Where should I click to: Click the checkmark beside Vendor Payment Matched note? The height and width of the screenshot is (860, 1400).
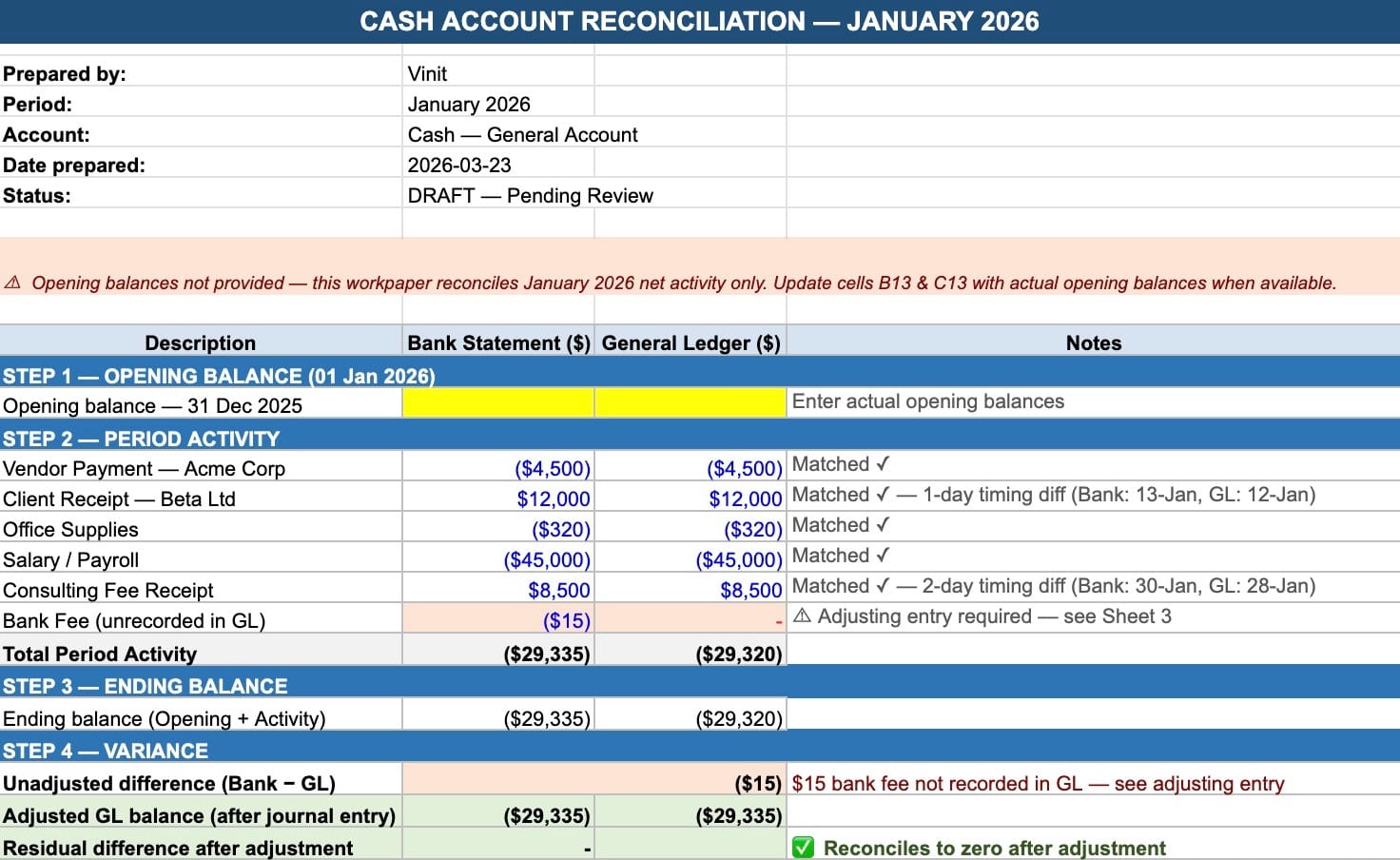tap(885, 464)
